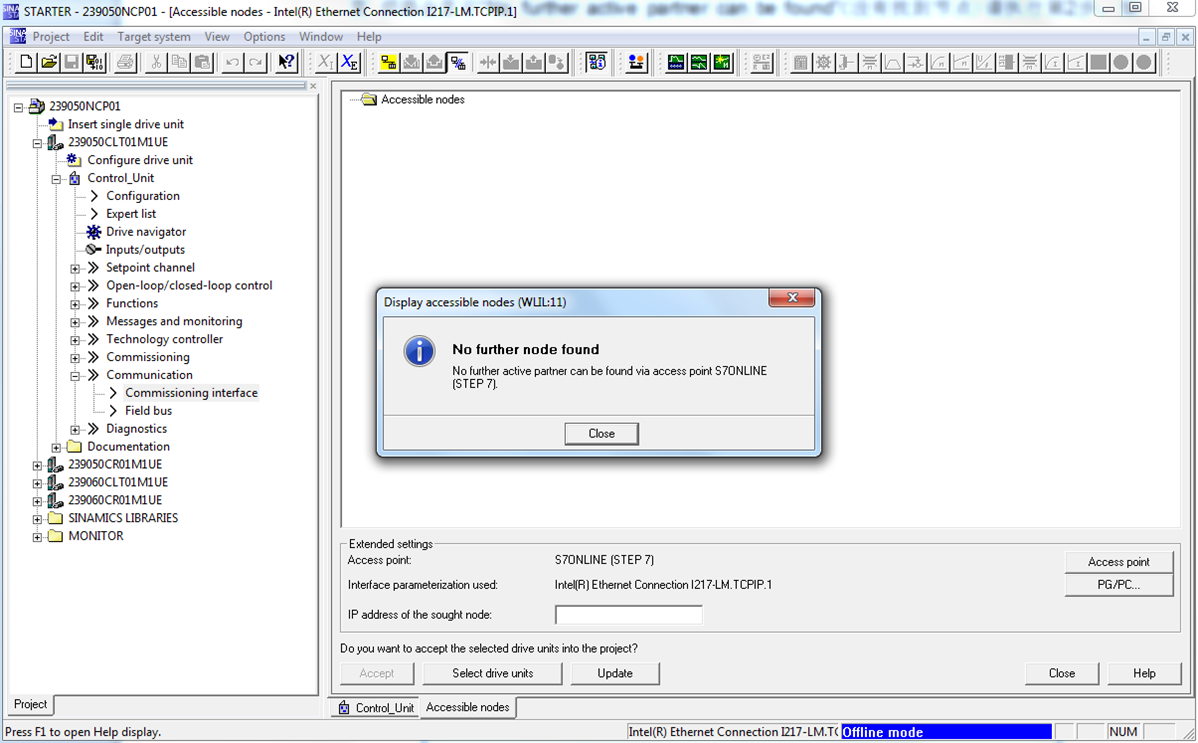Image resolution: width=1198 pixels, height=743 pixels.
Task: Open the device trace oscilloscope icon
Action: (677, 62)
